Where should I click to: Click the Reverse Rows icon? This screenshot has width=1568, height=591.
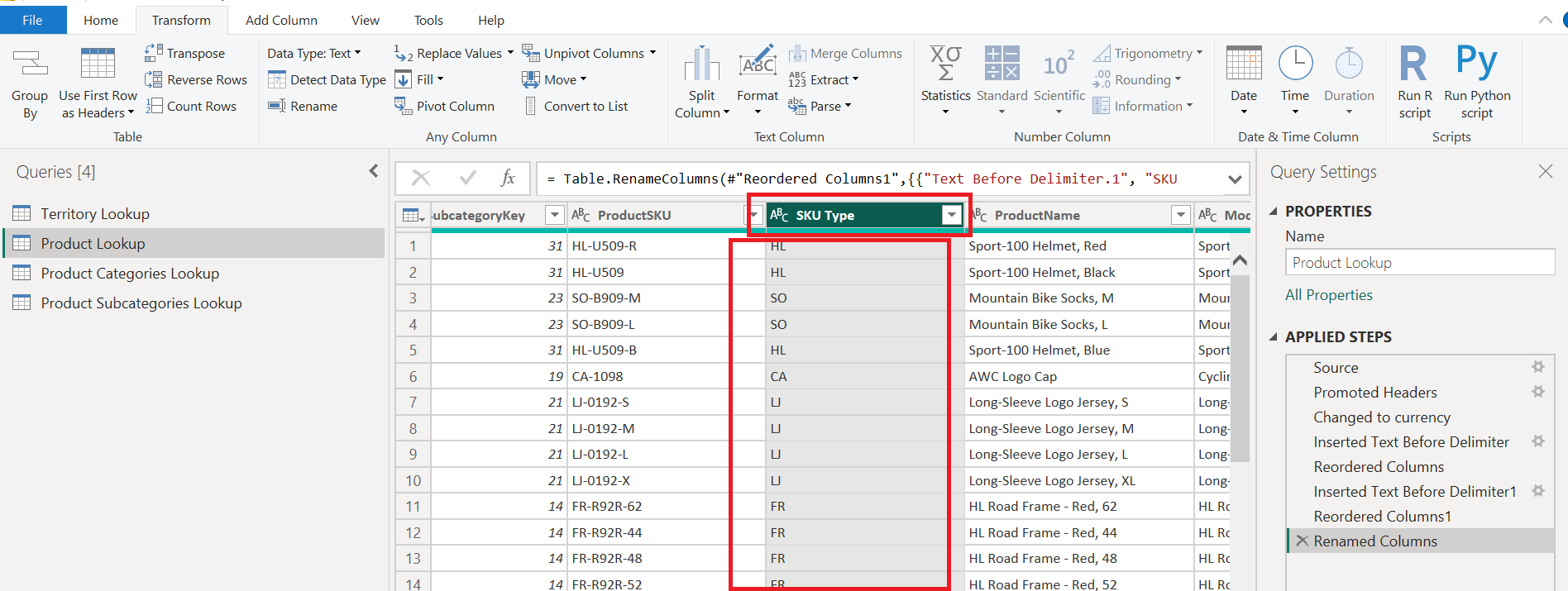pos(153,79)
